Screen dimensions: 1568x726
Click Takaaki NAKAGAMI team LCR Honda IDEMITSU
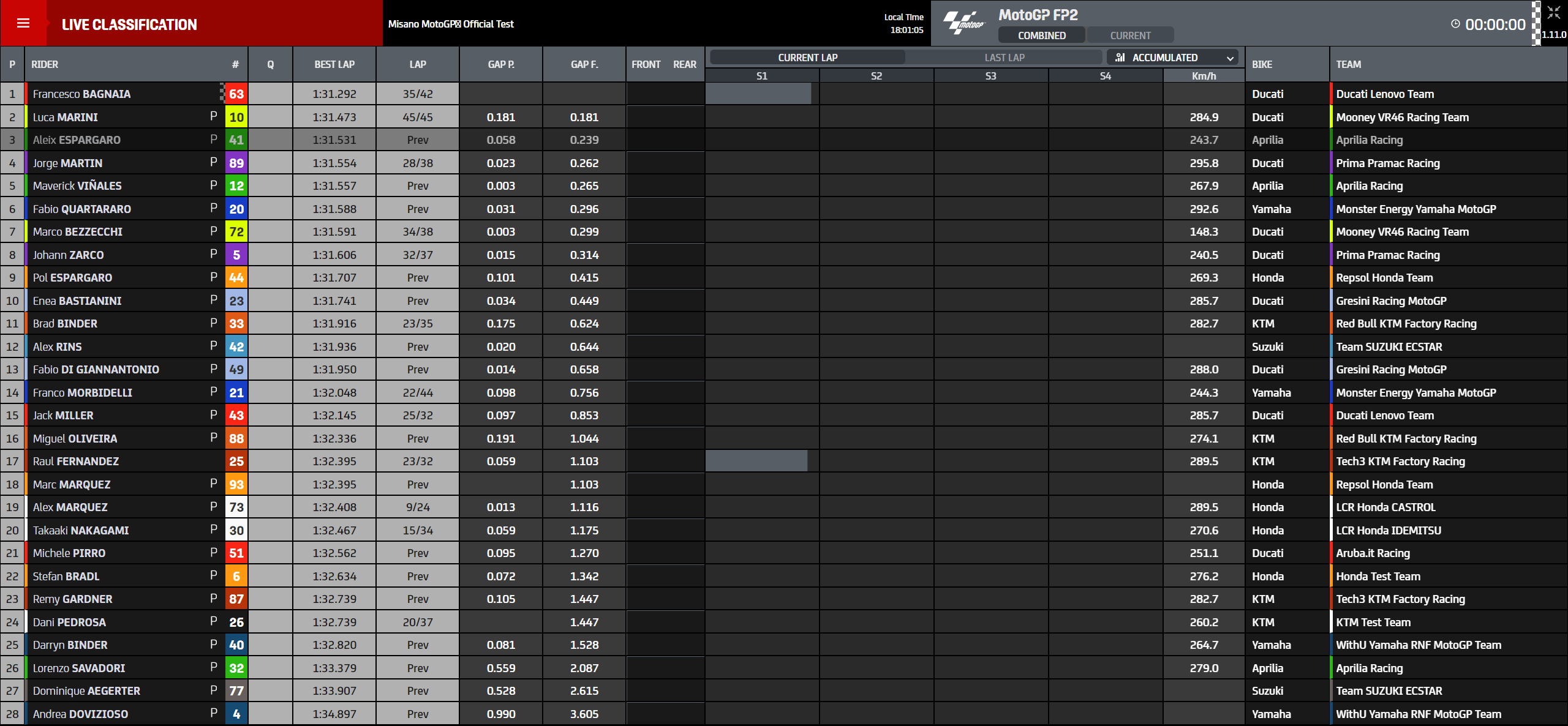coord(1388,530)
